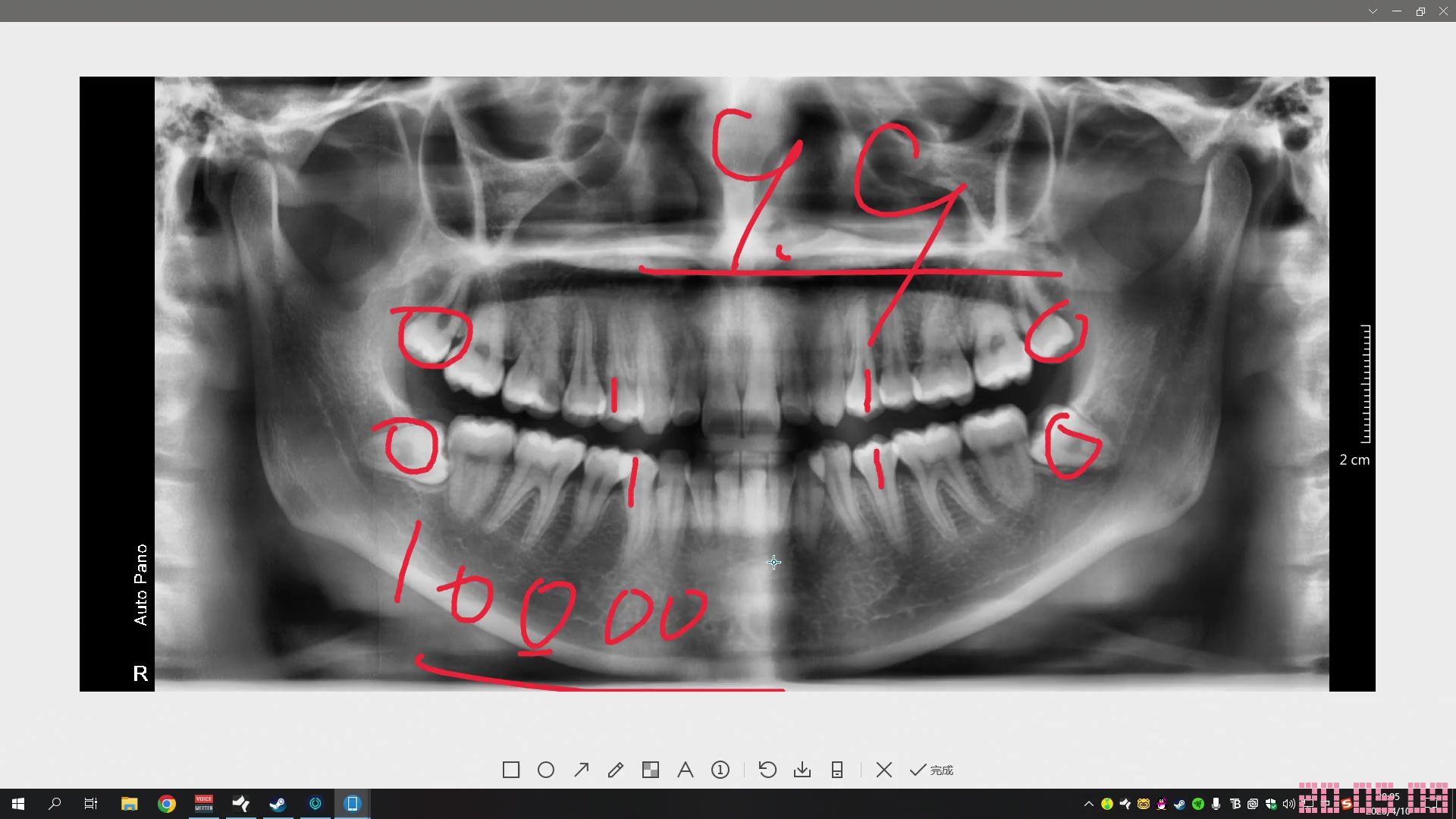Select the numbered step marker tool
Screen dimensions: 1456x819
[x=720, y=770]
